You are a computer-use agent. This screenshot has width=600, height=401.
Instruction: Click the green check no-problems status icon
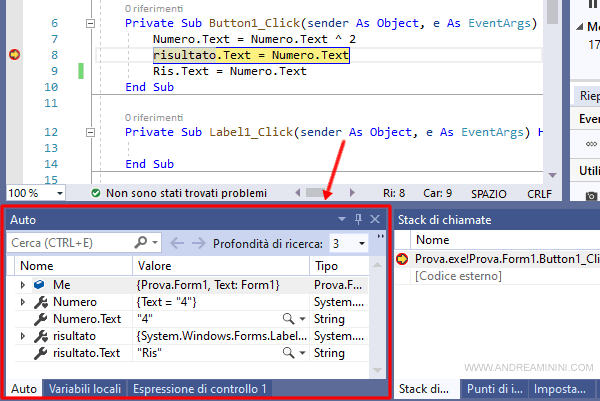point(95,192)
